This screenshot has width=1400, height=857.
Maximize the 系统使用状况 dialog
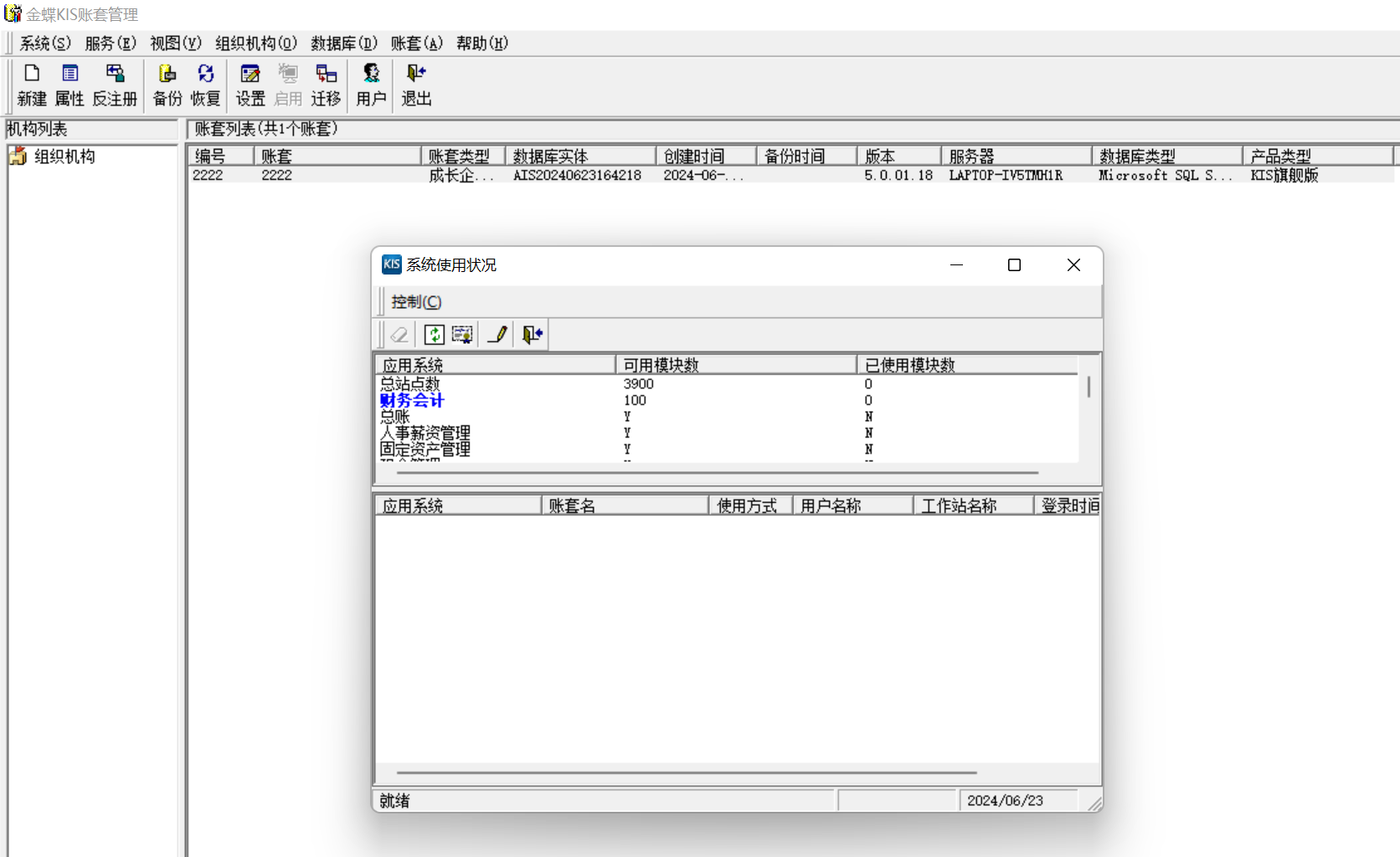coord(1014,264)
